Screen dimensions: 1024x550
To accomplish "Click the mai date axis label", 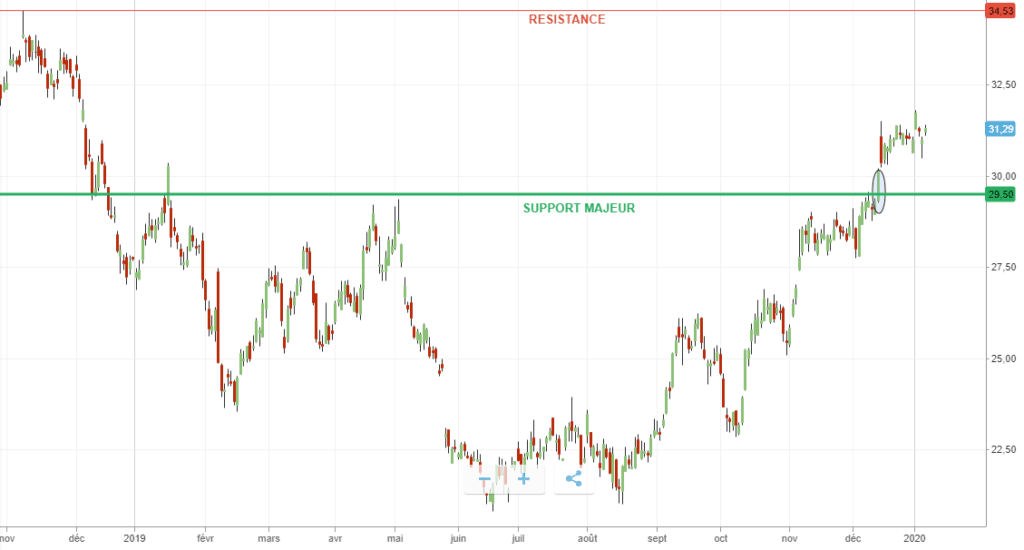I will [395, 539].
